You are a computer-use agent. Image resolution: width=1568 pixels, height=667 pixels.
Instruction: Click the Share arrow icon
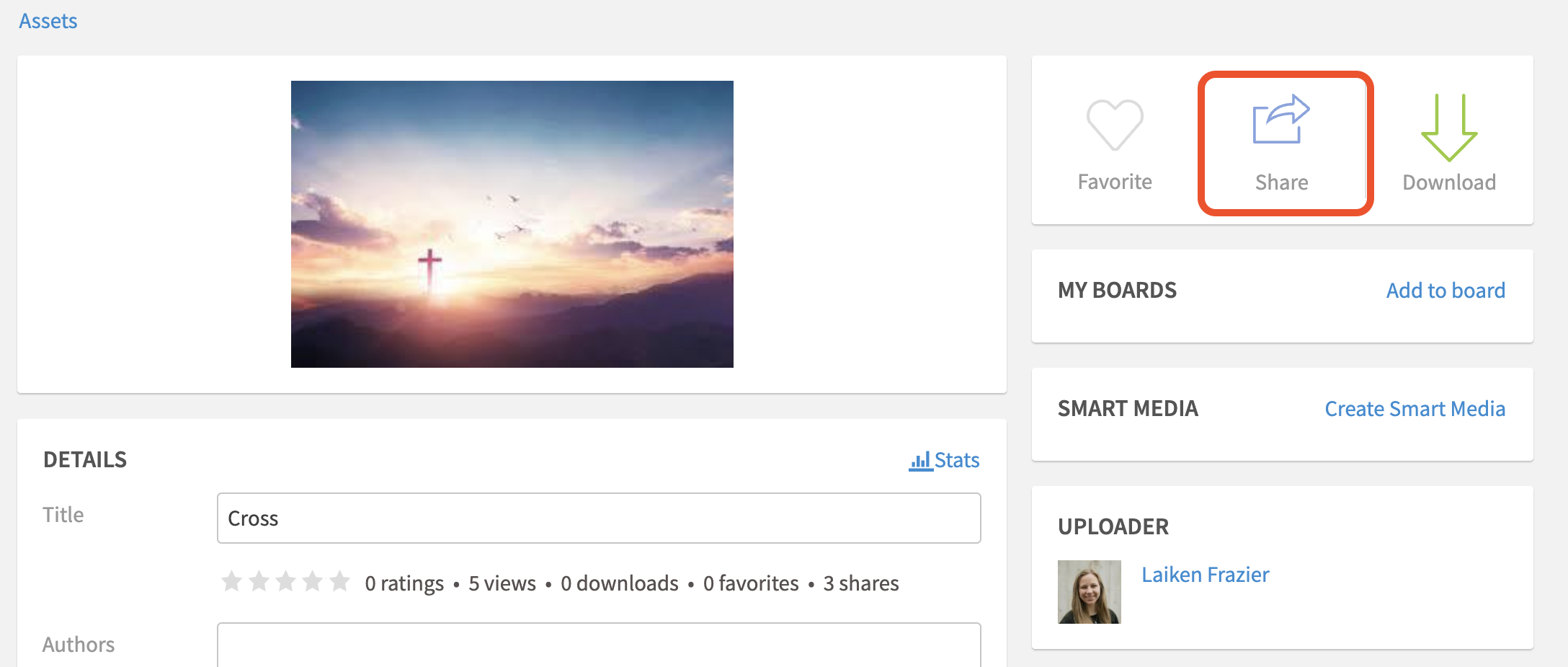[1281, 120]
